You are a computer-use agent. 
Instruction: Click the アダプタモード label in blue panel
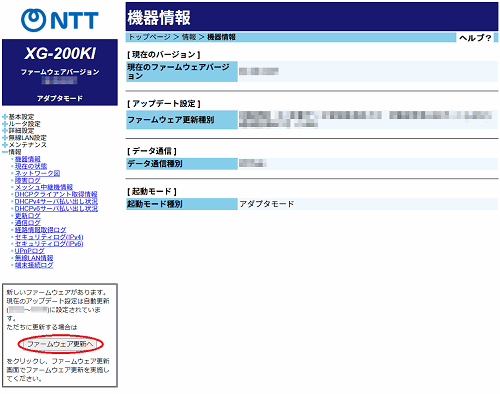[x=60, y=99]
